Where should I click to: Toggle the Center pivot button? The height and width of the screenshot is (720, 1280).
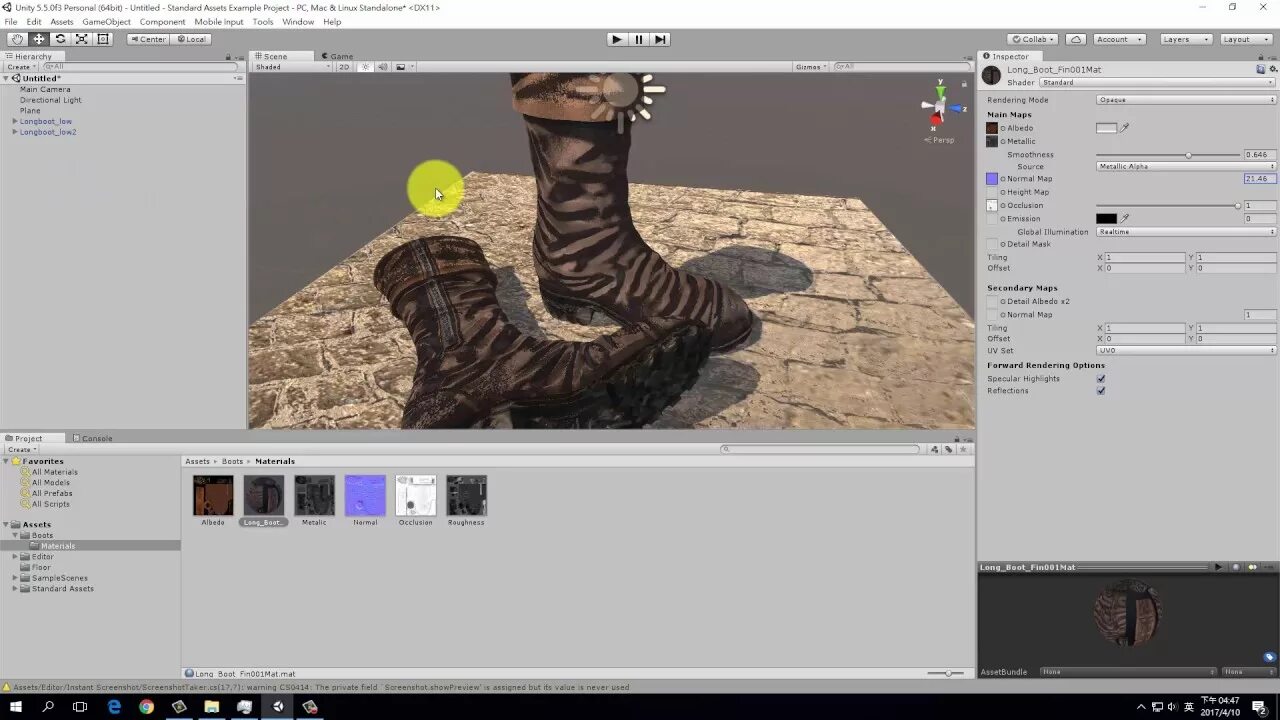point(148,39)
